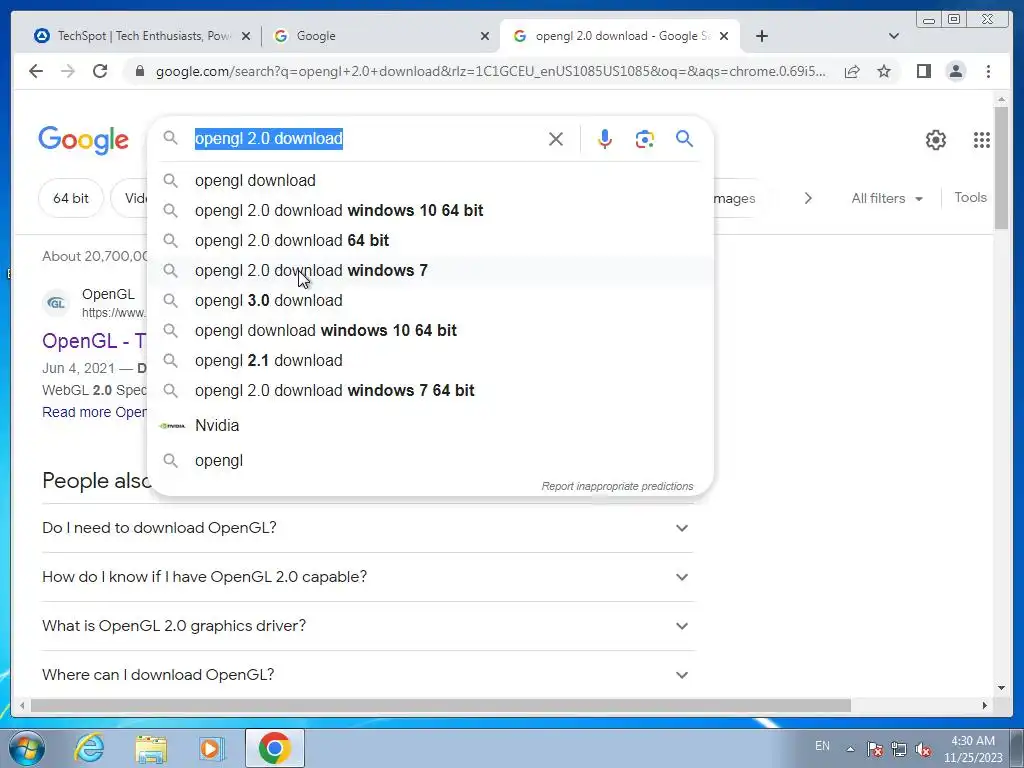Open the Chrome side panel icon
The image size is (1024, 768).
pyautogui.click(x=923, y=71)
